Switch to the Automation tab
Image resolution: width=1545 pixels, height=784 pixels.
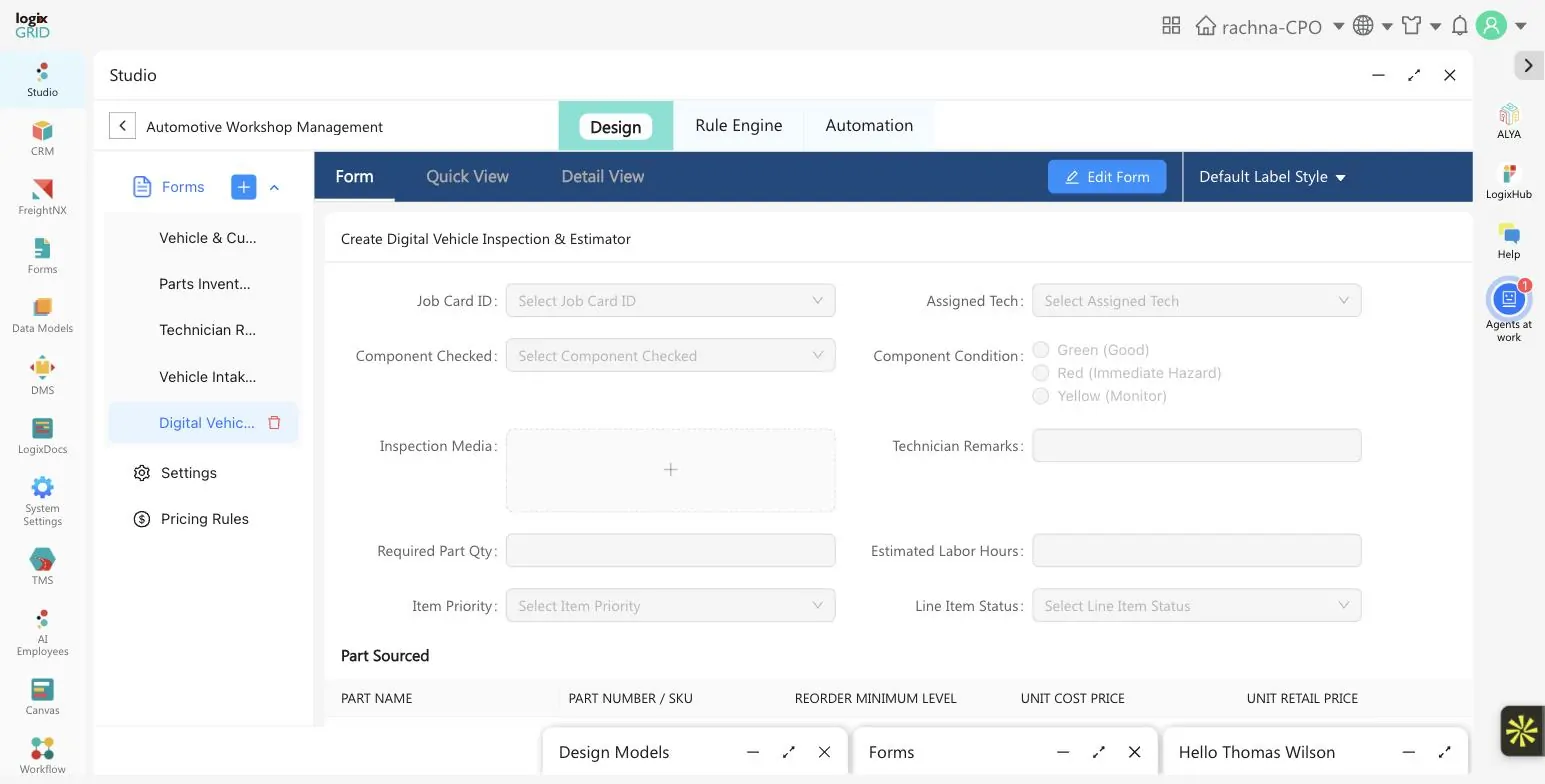(x=868, y=125)
